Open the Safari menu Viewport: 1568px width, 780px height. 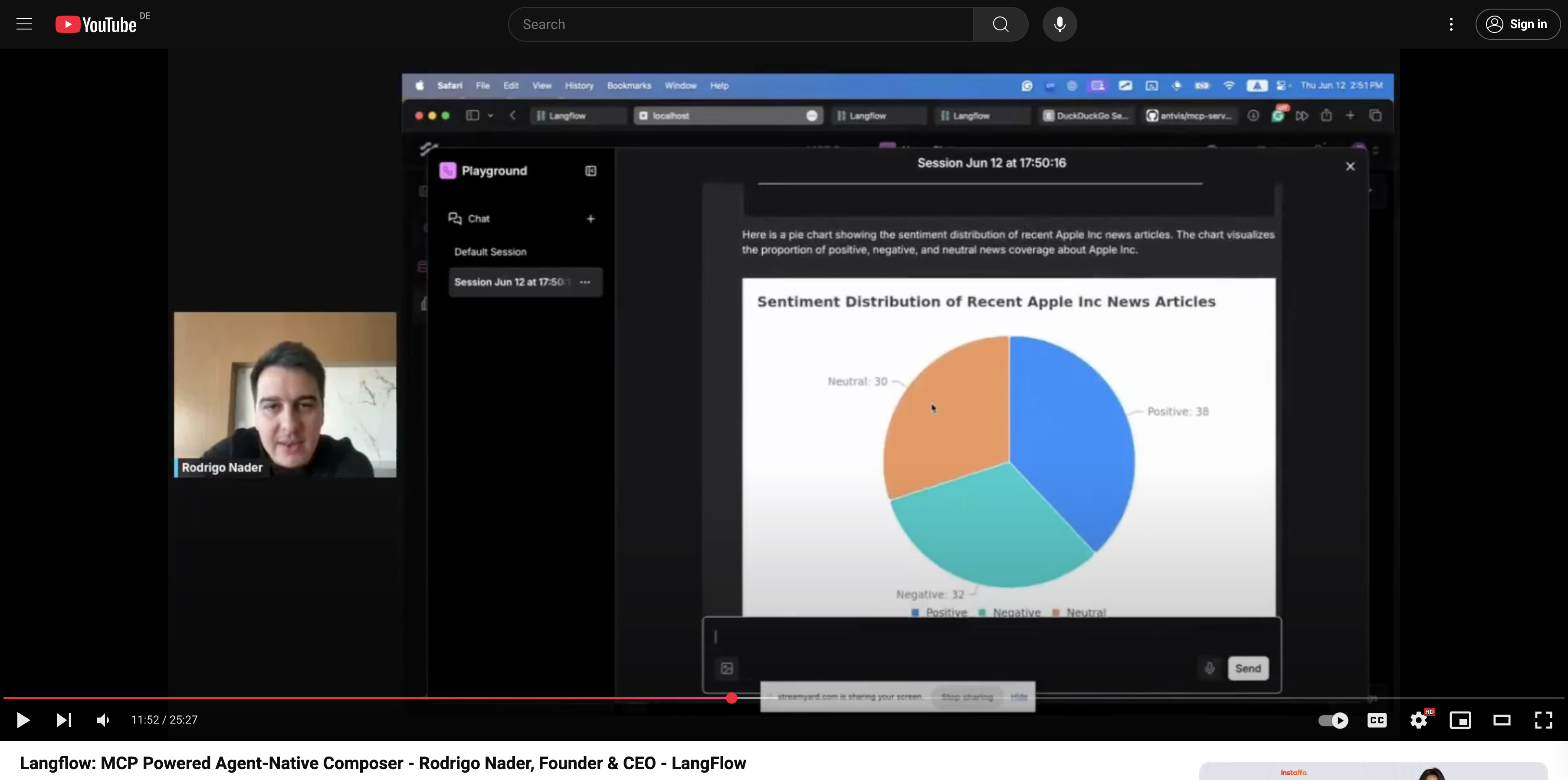(449, 85)
